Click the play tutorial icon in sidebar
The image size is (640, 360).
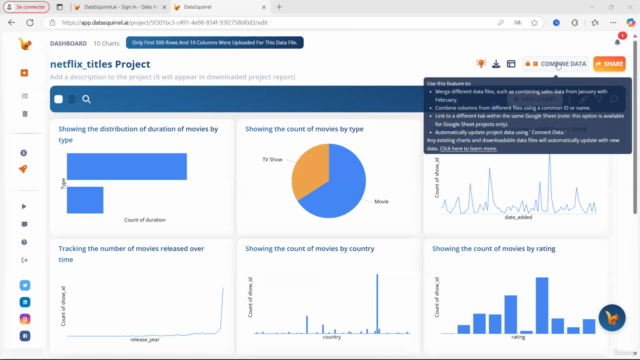click(24, 206)
